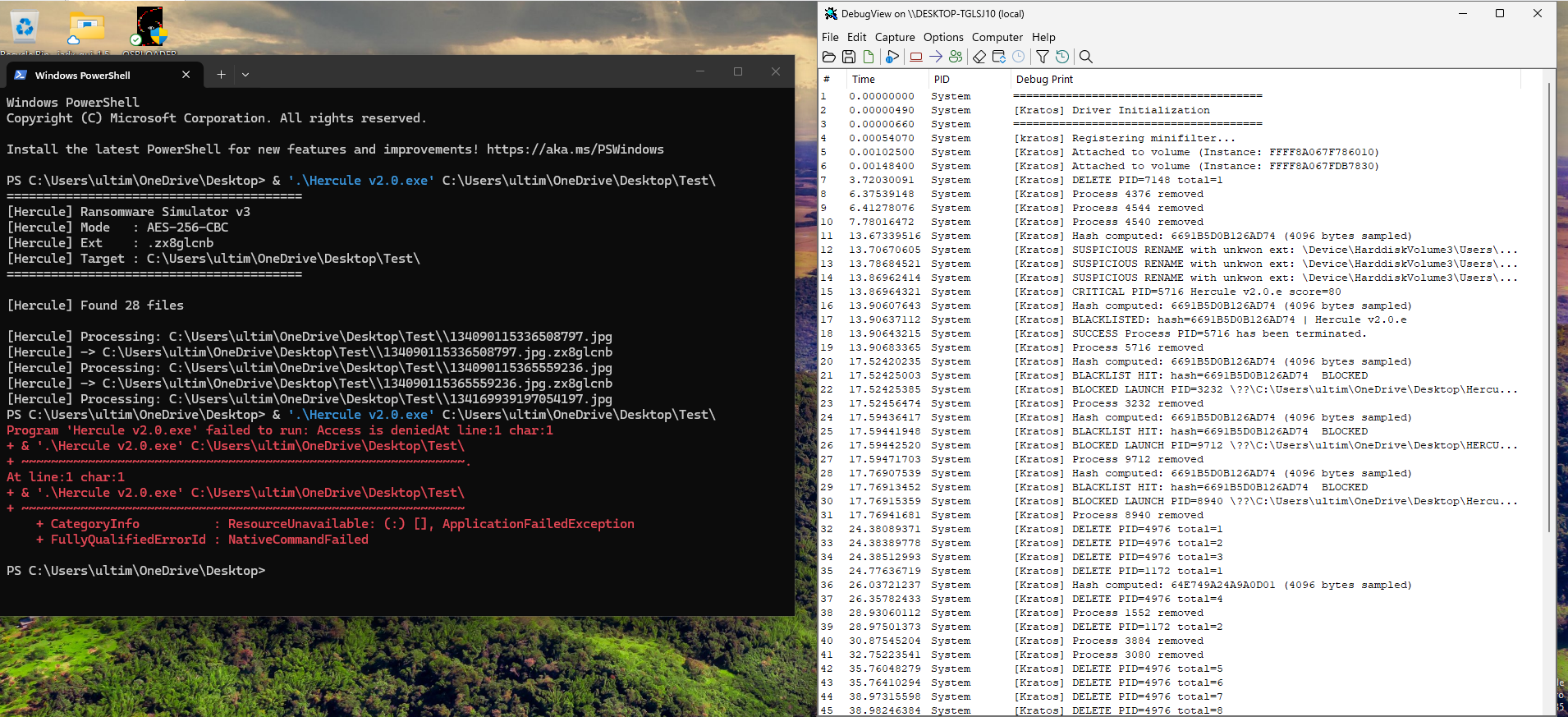Toggle the Capture play/pause icon in DebugView

pos(892,57)
